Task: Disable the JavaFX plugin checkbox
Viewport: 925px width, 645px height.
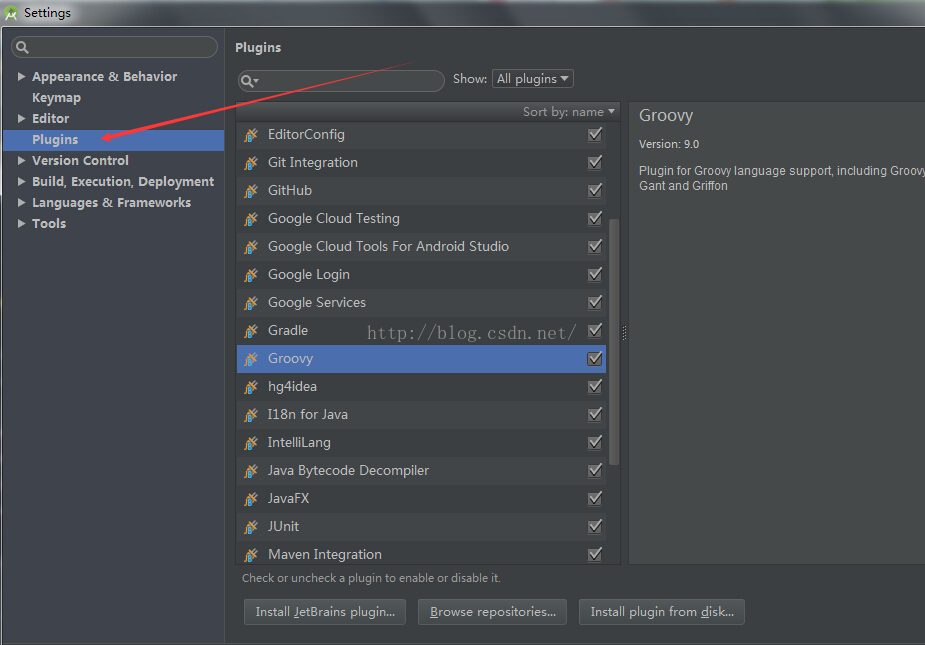Action: [595, 499]
